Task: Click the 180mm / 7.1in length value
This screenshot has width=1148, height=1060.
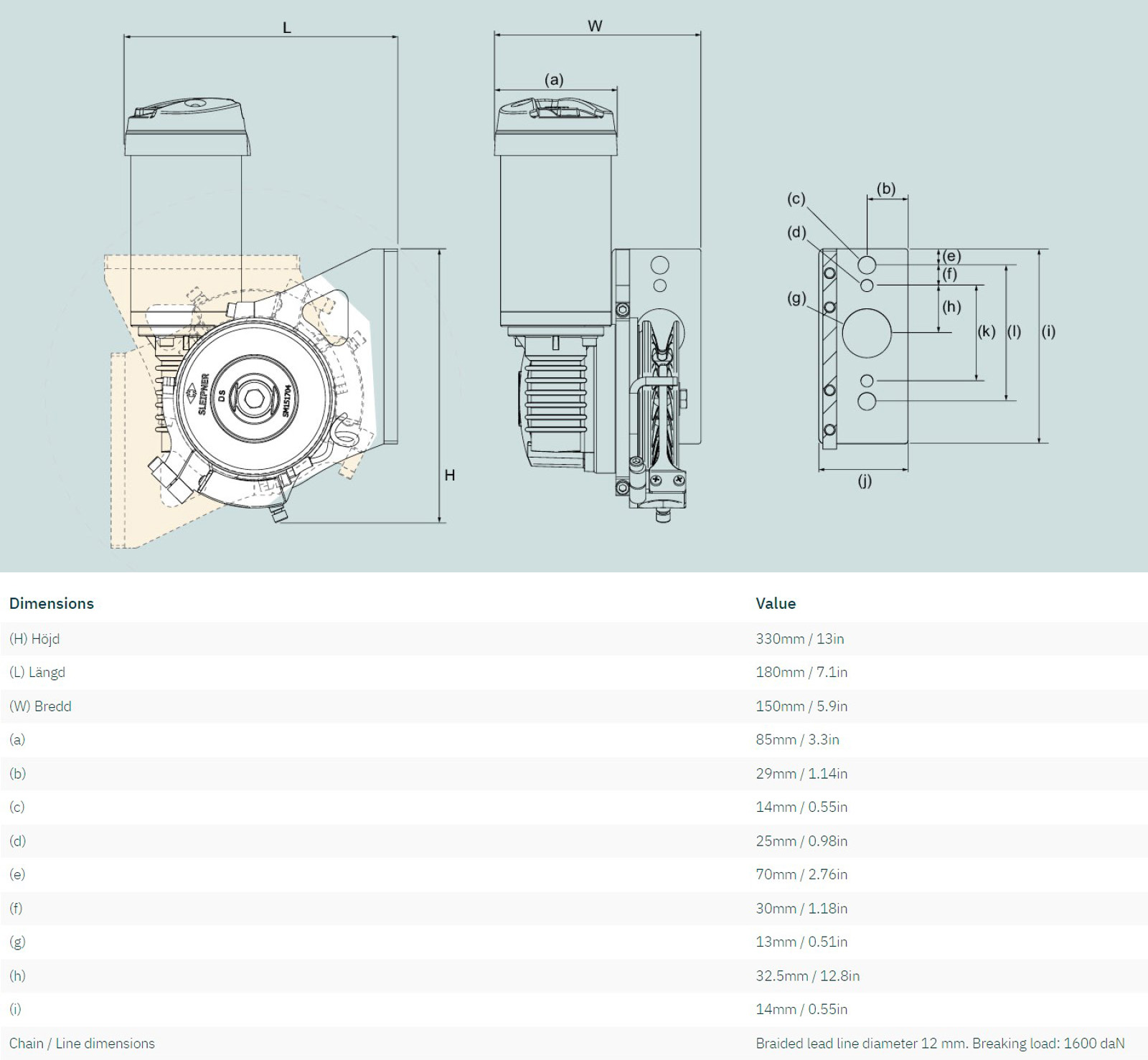Action: coord(801,672)
